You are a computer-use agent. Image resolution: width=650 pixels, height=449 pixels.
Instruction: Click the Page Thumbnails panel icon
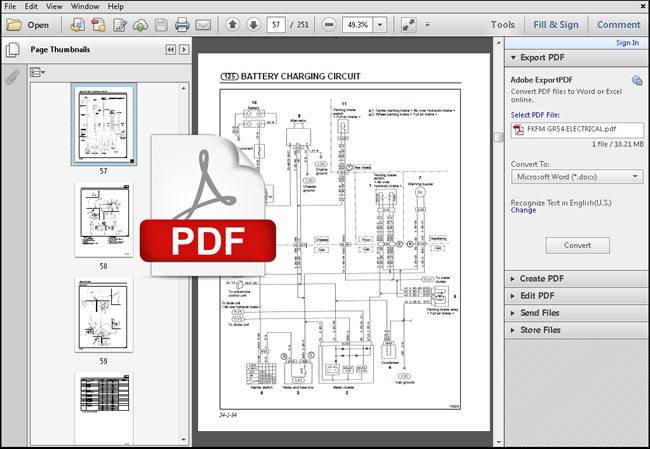13,50
